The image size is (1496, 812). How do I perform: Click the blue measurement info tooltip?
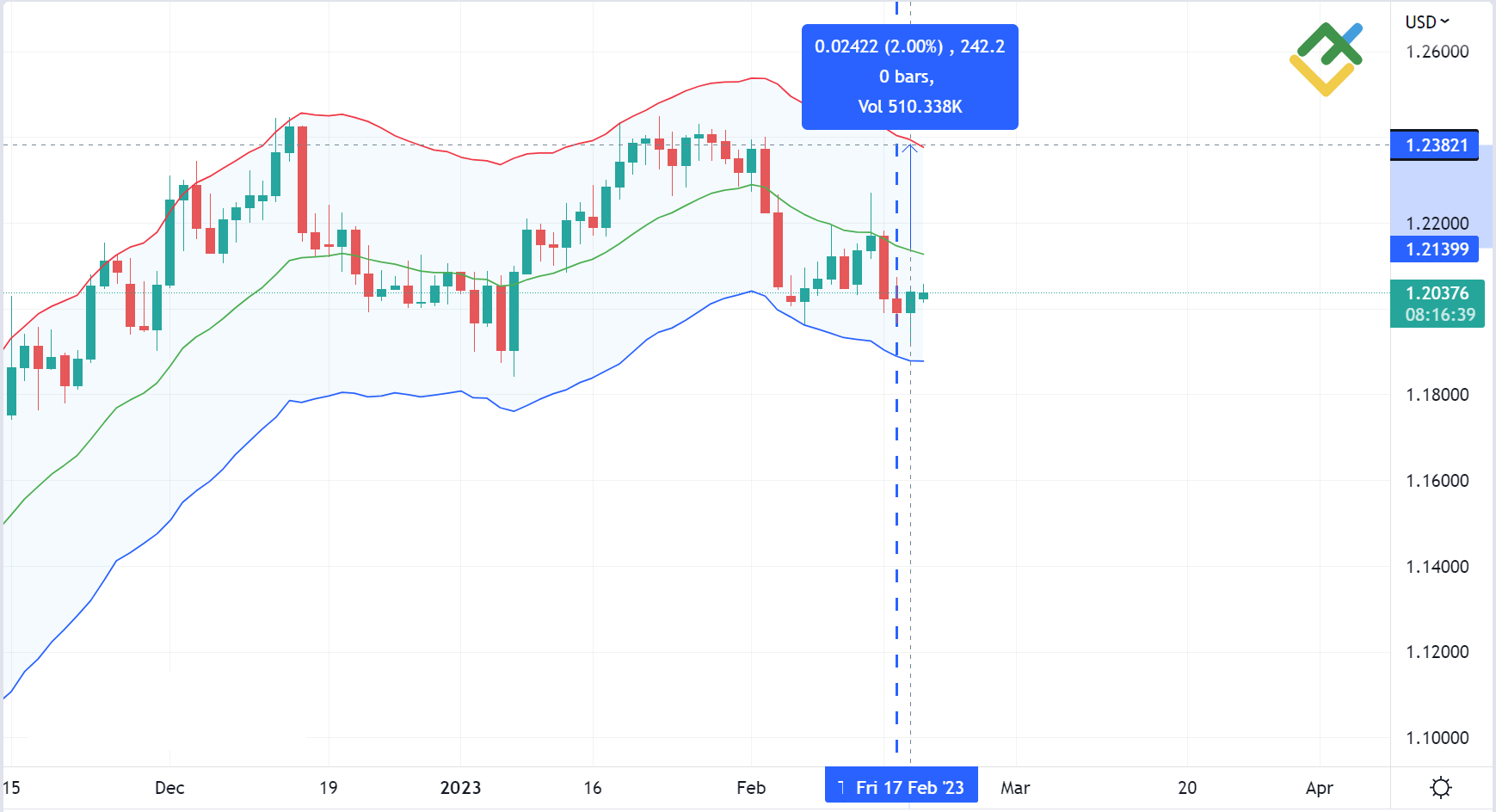point(909,77)
